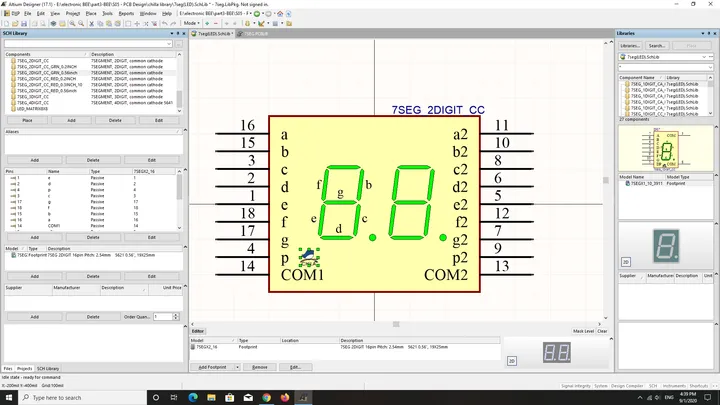This screenshot has width=720, height=405.
Task: Open the Mode dropdown in toolbar
Action: pyautogui.click(x=192, y=23)
